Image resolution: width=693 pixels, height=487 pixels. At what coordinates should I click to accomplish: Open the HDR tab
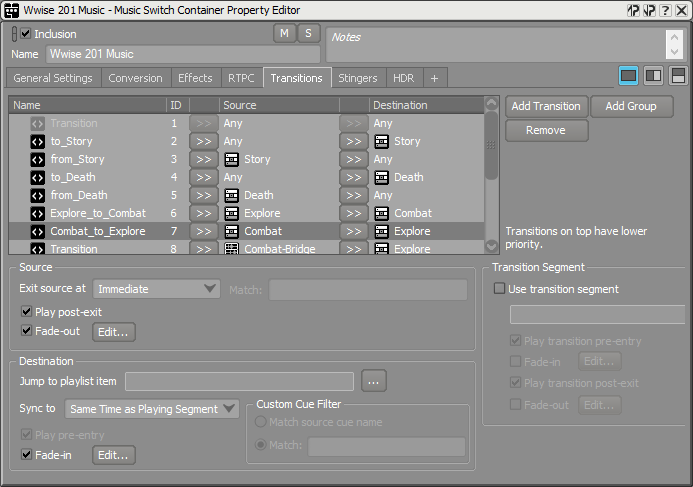point(404,78)
